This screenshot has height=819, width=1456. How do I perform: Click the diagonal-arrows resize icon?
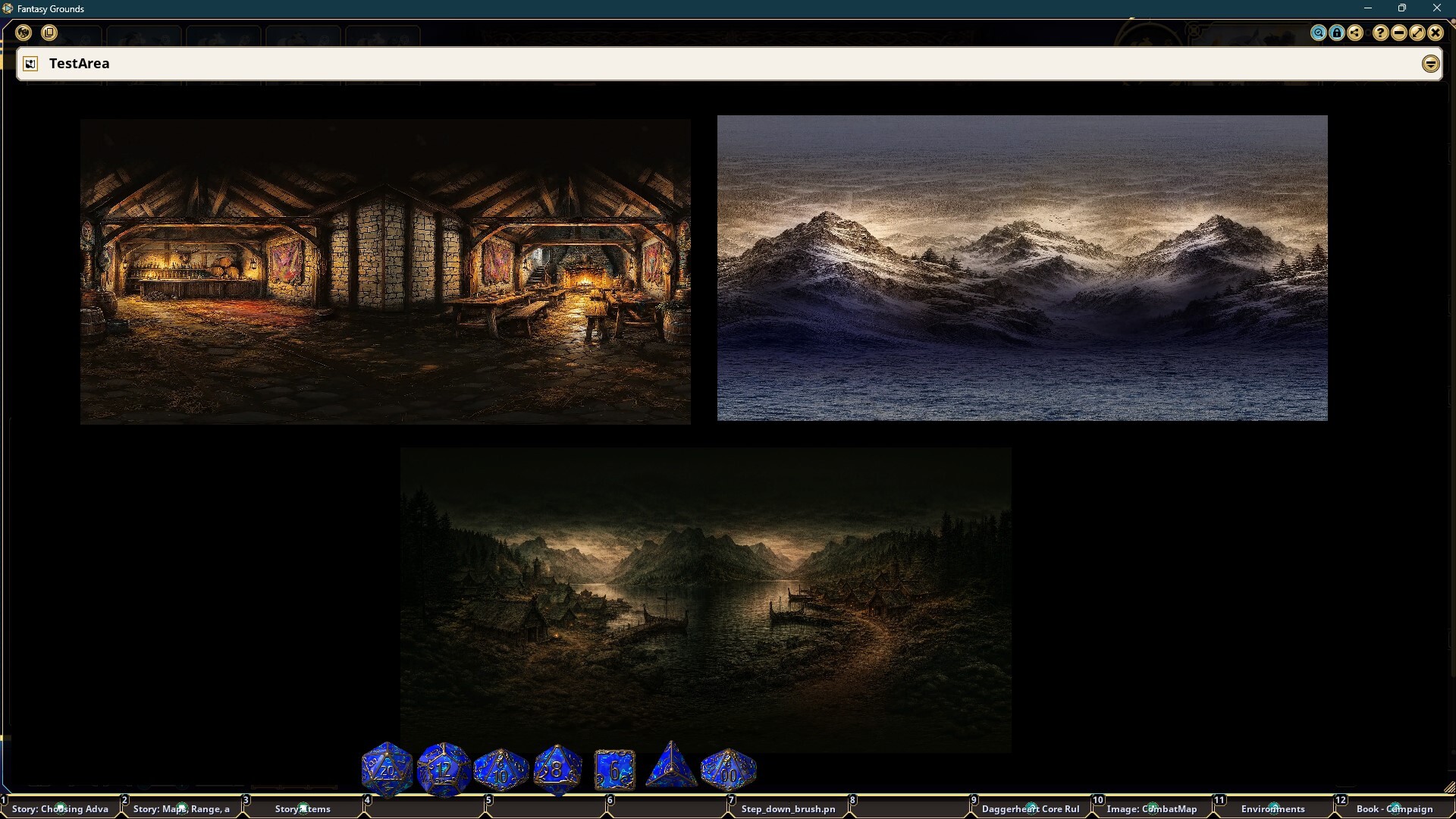coord(1417,33)
